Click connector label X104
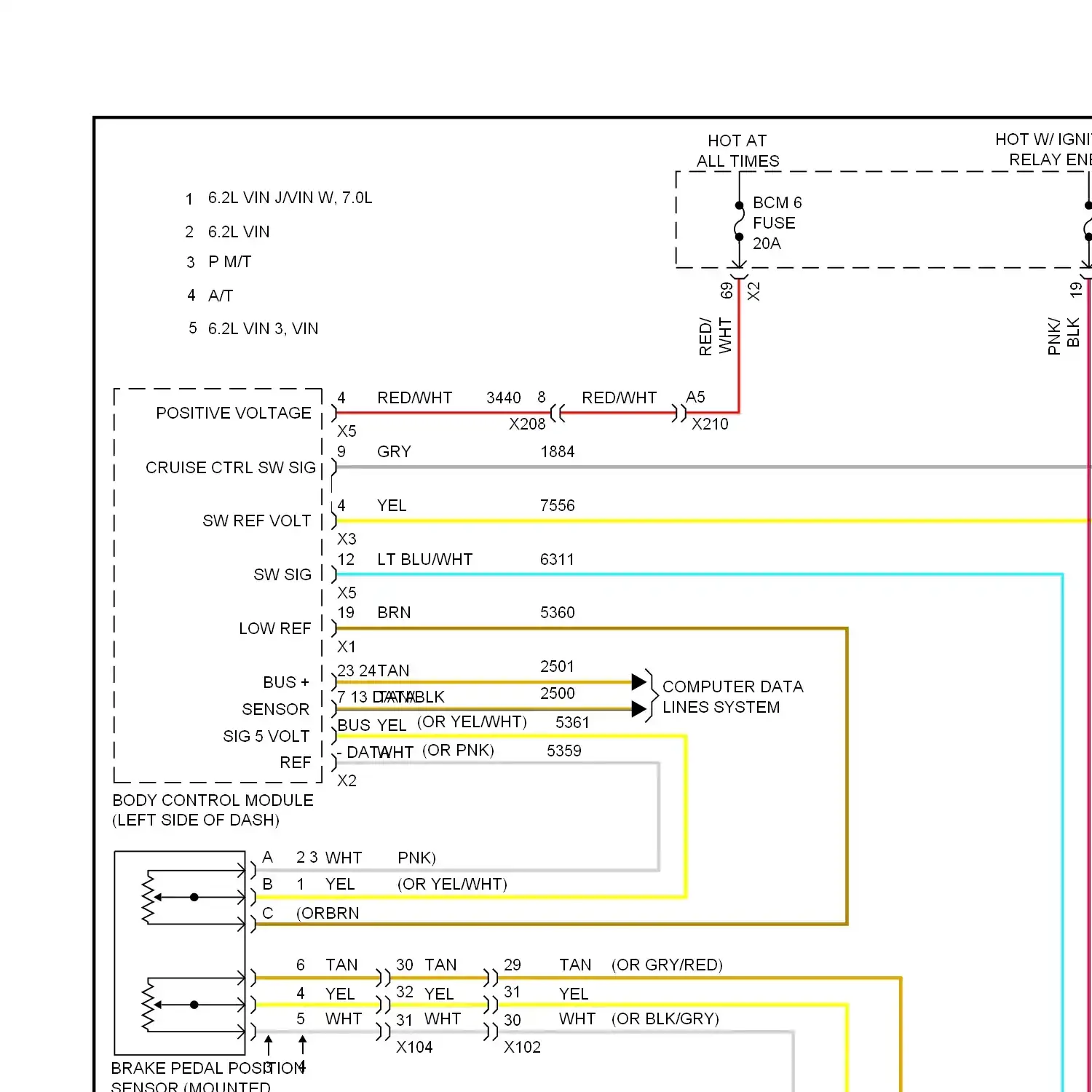The height and width of the screenshot is (1092, 1092). [414, 1047]
